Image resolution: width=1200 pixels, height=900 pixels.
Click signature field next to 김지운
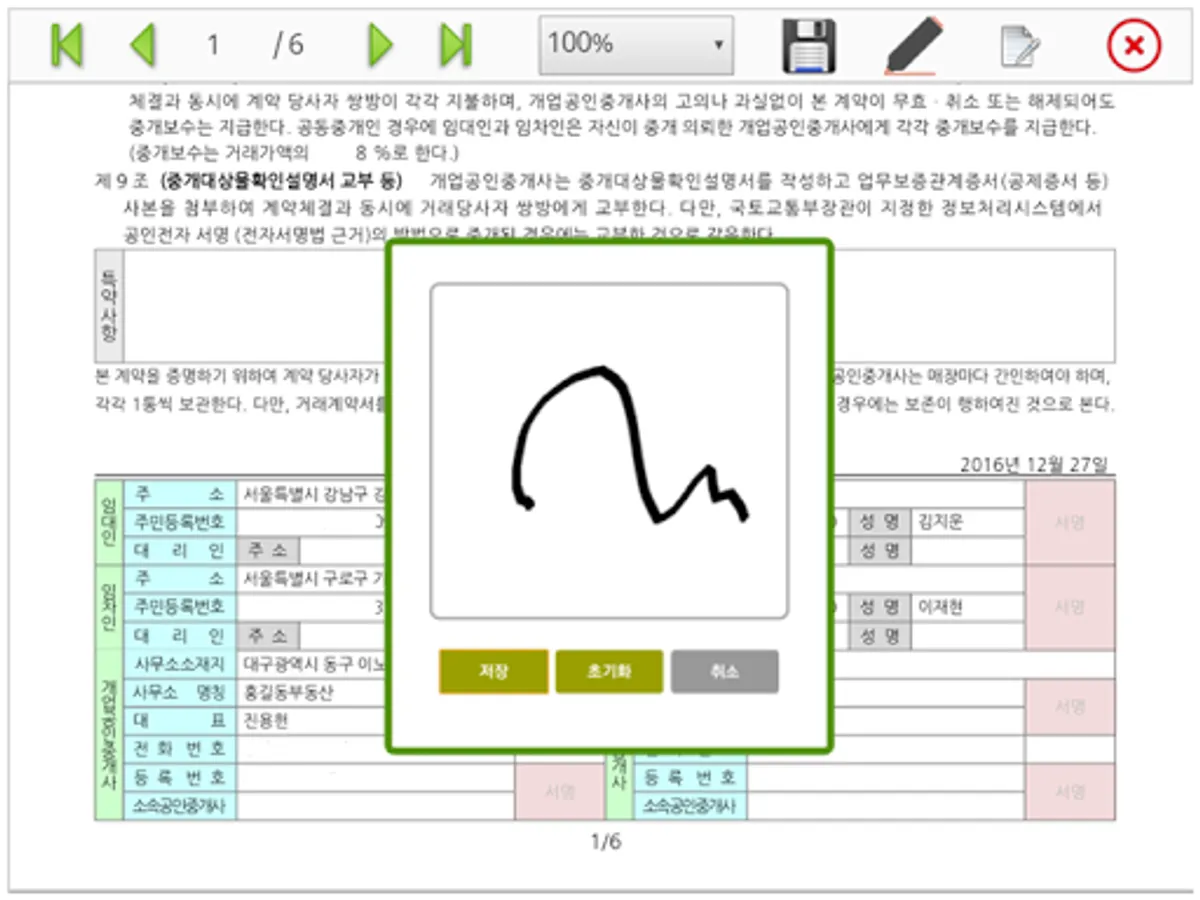[1069, 523]
